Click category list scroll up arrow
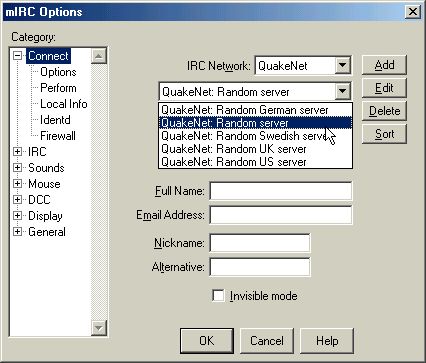Screen dimensions: 426x363 pos(99,56)
